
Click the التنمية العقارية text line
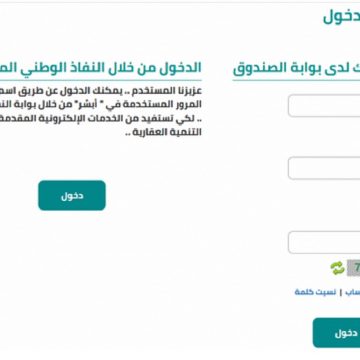click(x=163, y=132)
